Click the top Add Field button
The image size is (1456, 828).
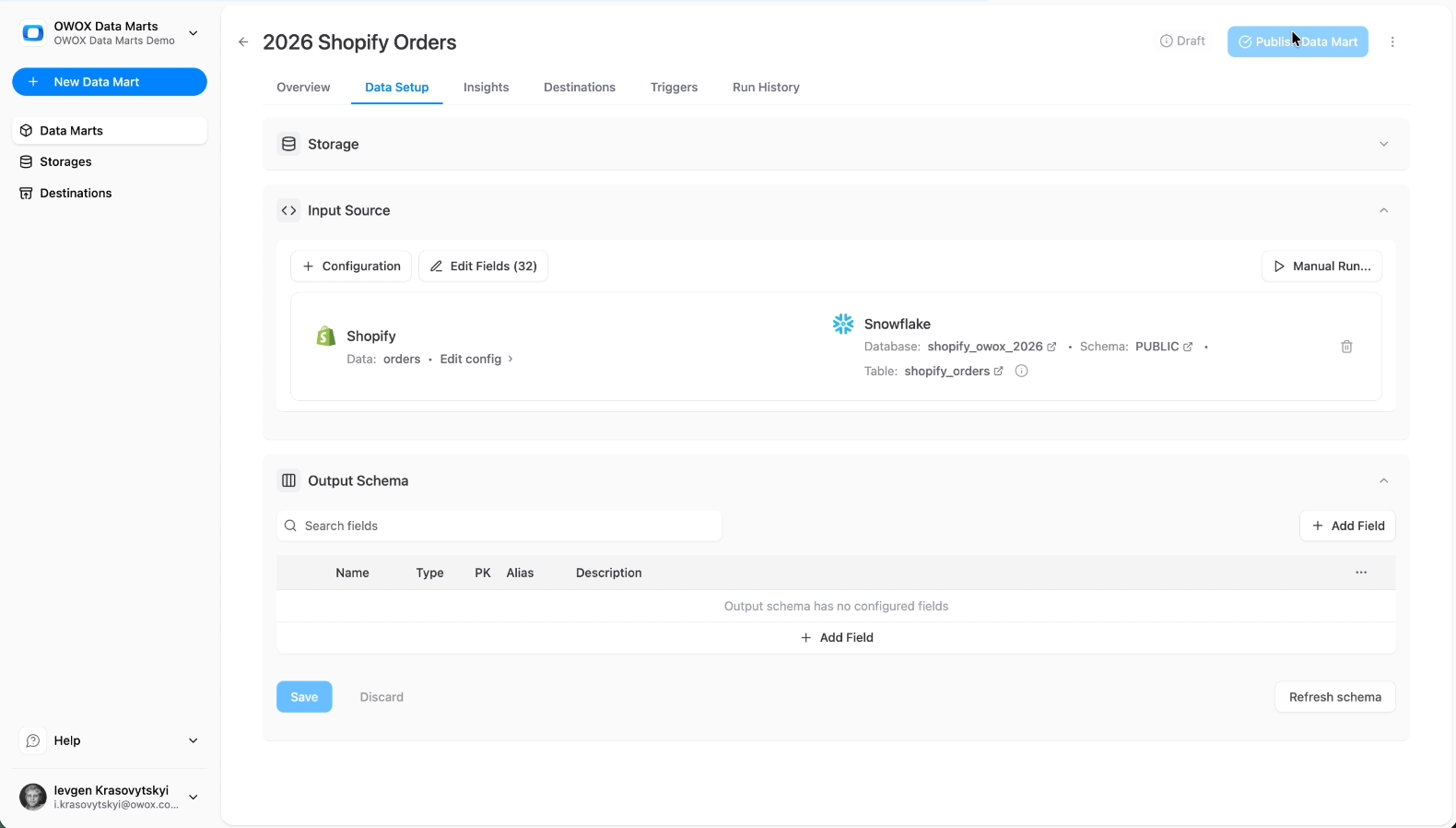pos(1348,526)
